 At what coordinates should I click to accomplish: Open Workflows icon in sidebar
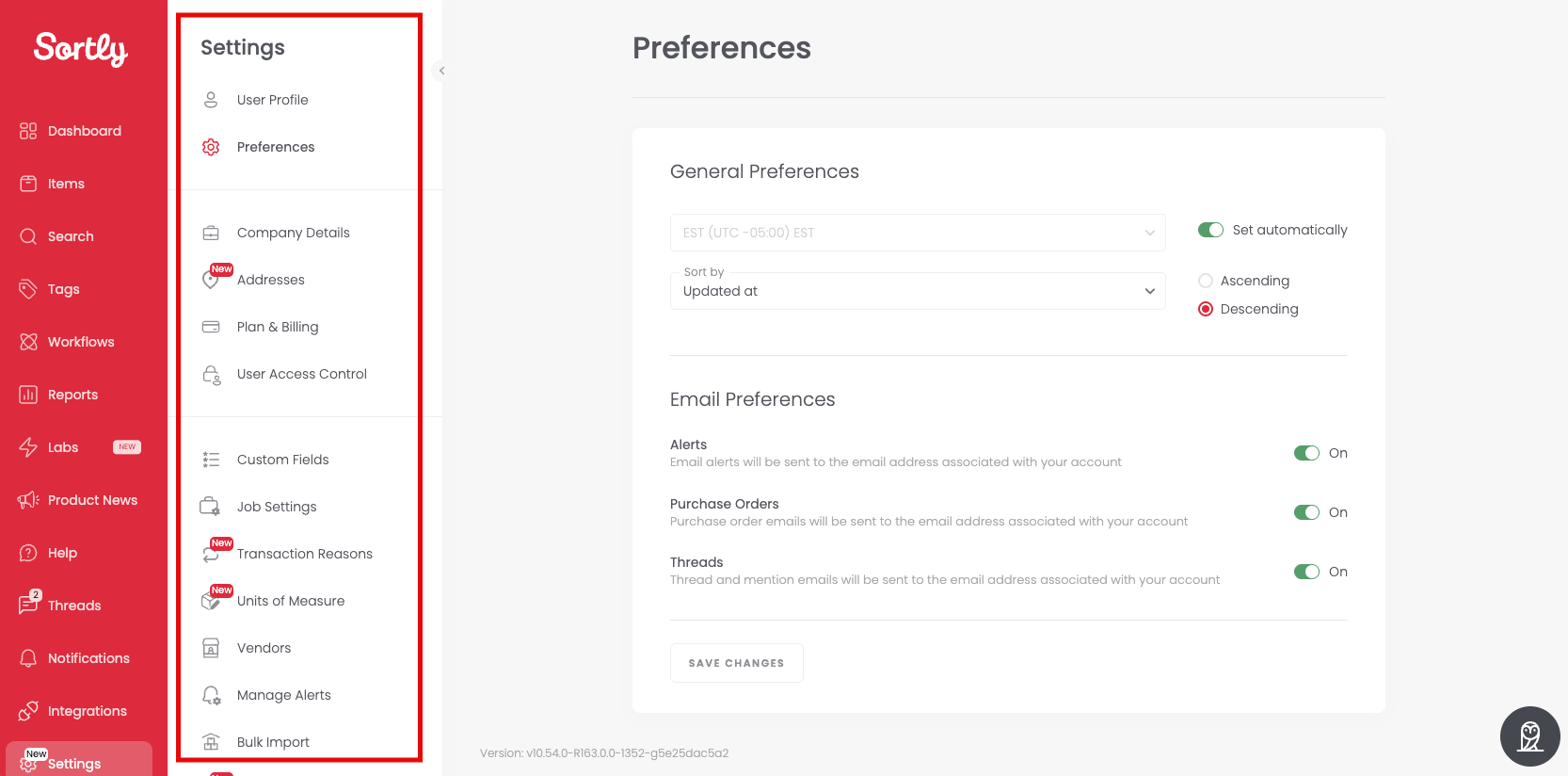tap(28, 342)
